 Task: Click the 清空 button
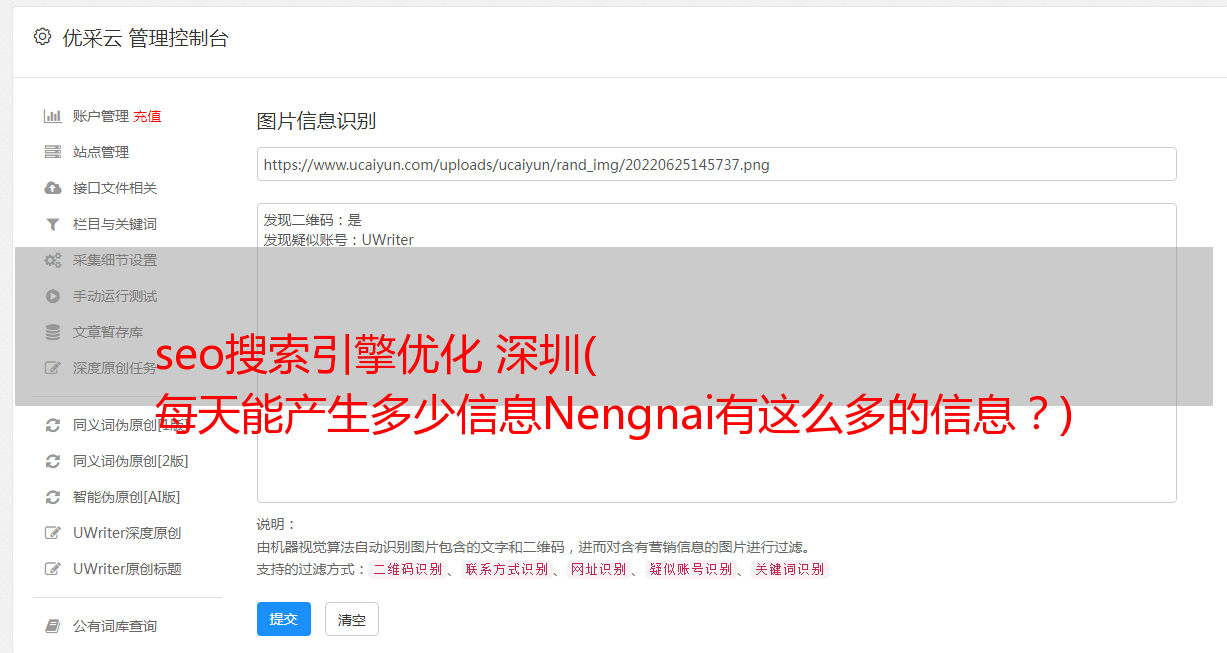coord(352,620)
